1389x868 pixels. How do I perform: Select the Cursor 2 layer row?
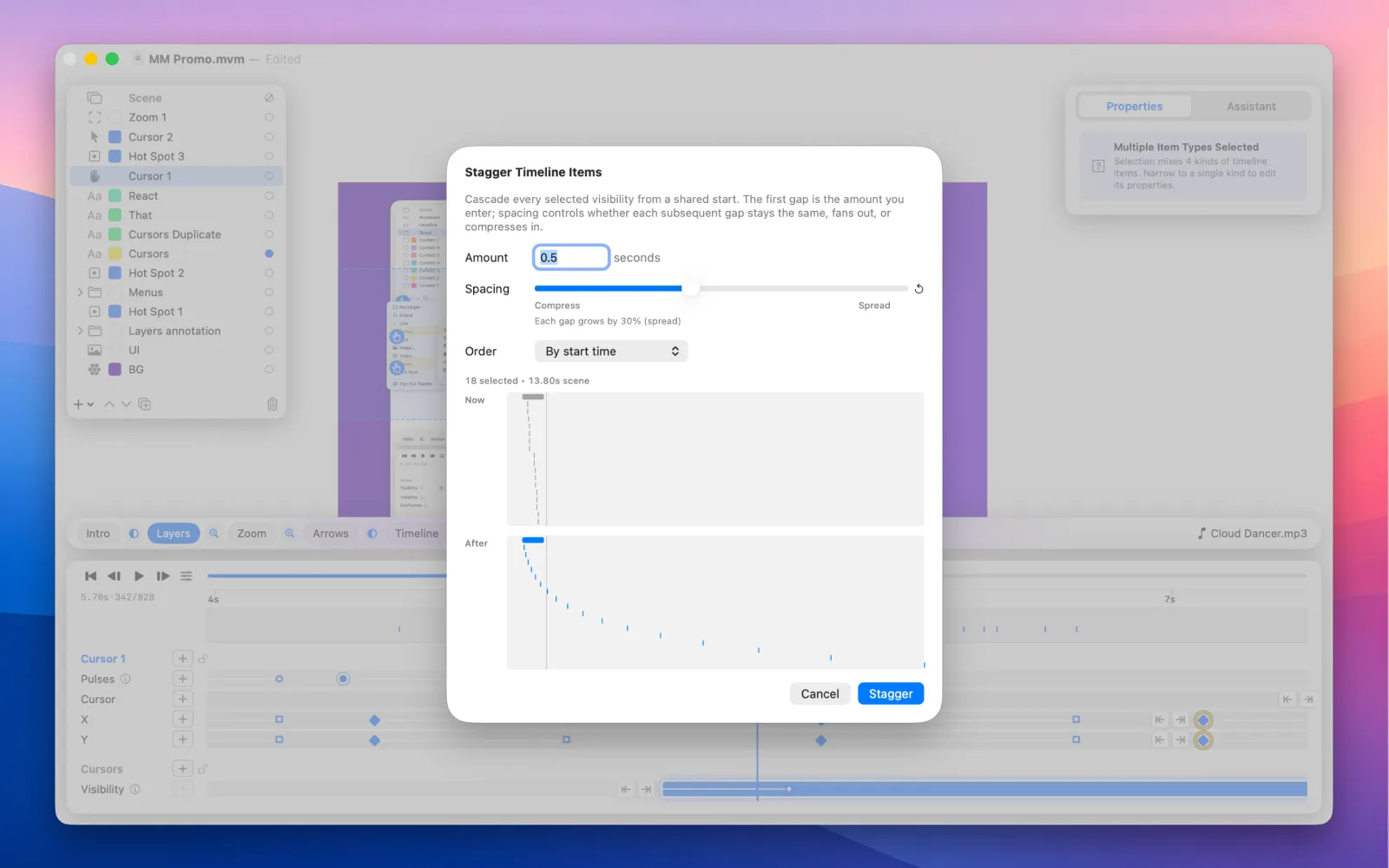(176, 137)
